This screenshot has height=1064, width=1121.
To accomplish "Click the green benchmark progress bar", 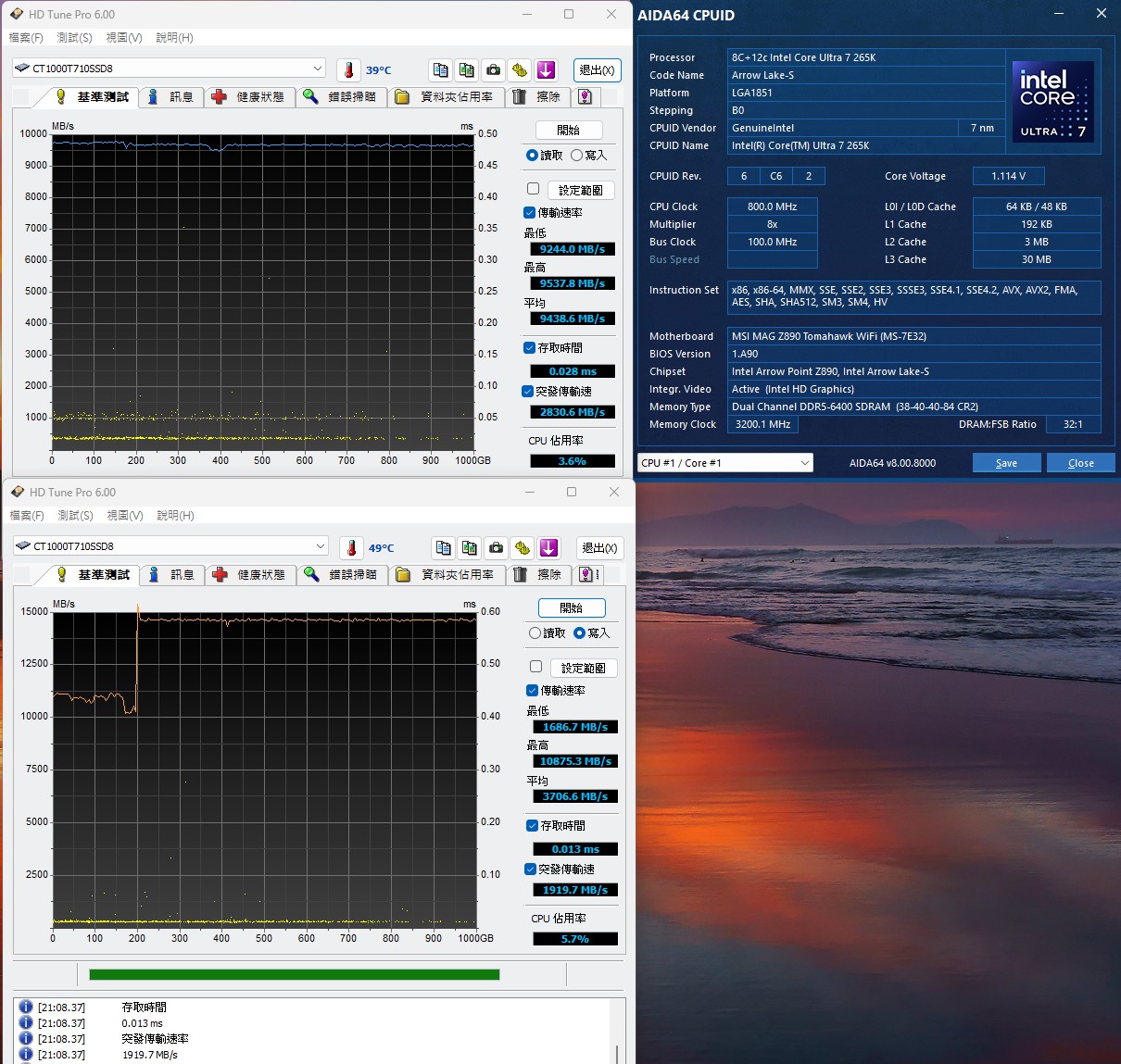I will click(x=294, y=974).
